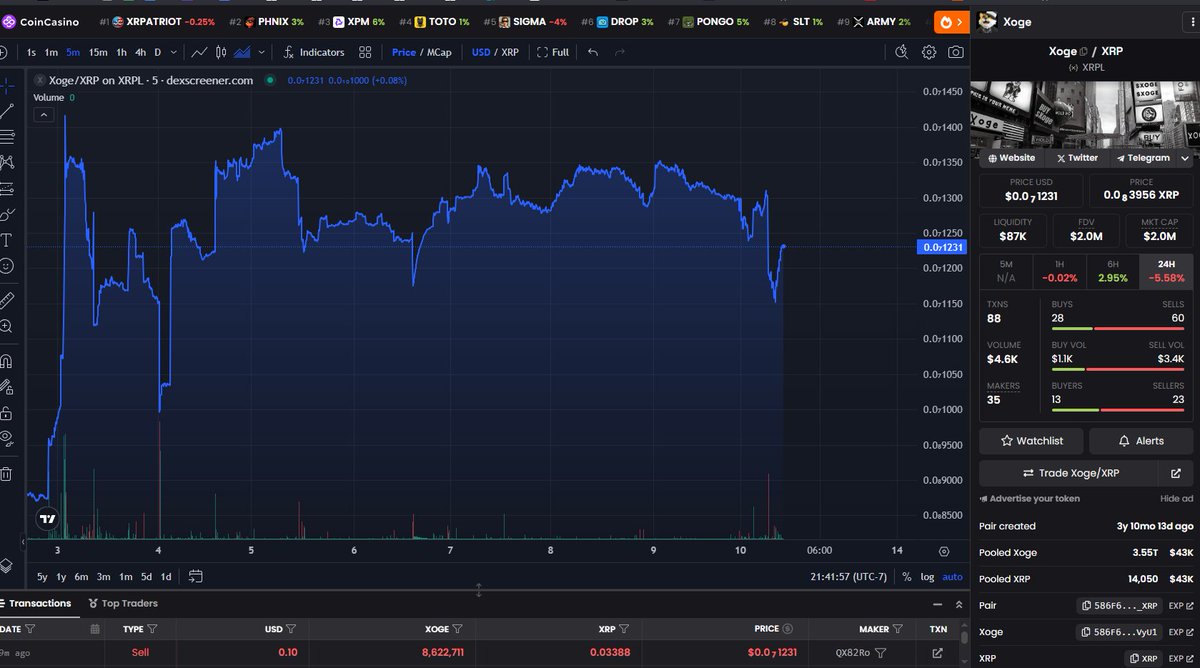Open the CoinCasino sponsored link
Image resolution: width=1200 pixels, height=668 pixels.
coord(41,21)
